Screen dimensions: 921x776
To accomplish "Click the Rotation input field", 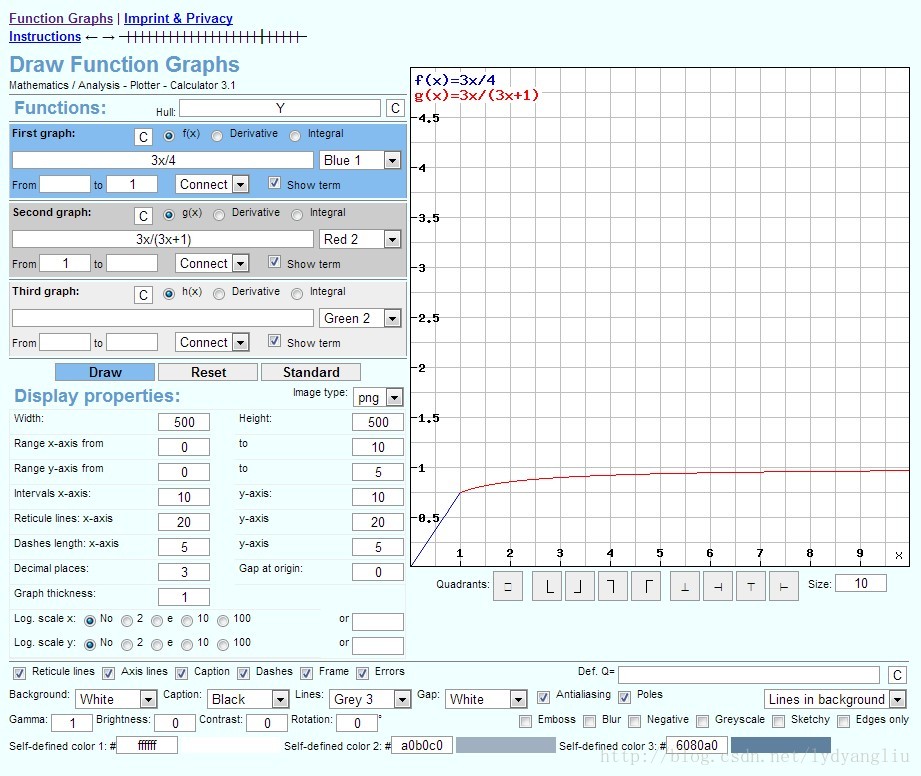I will (x=357, y=723).
